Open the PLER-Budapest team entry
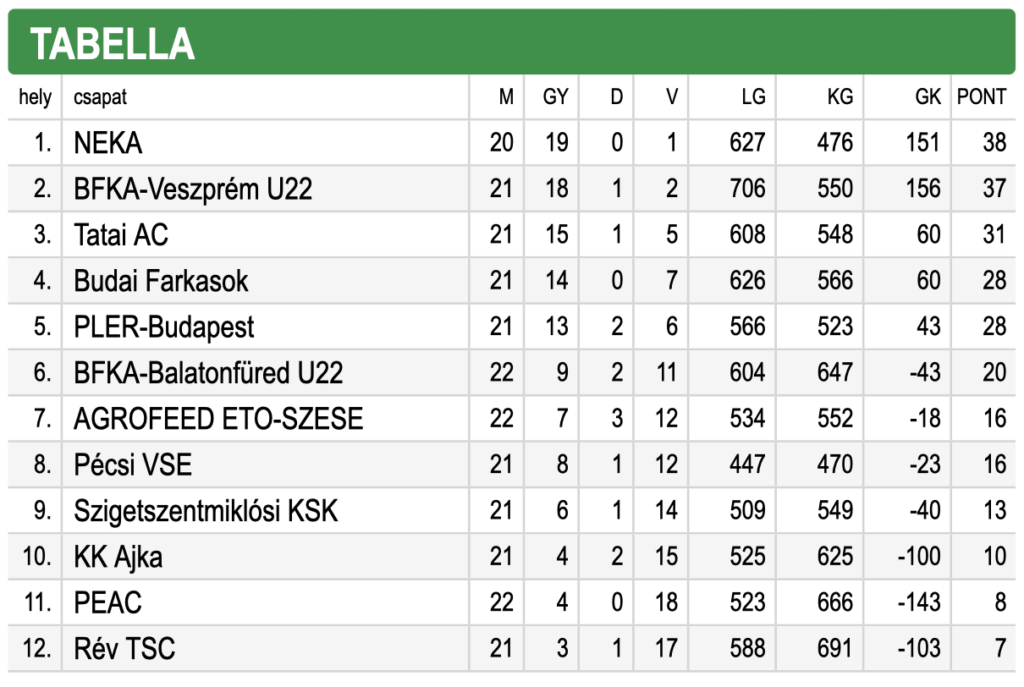This screenshot has width=1024, height=687. [164, 327]
